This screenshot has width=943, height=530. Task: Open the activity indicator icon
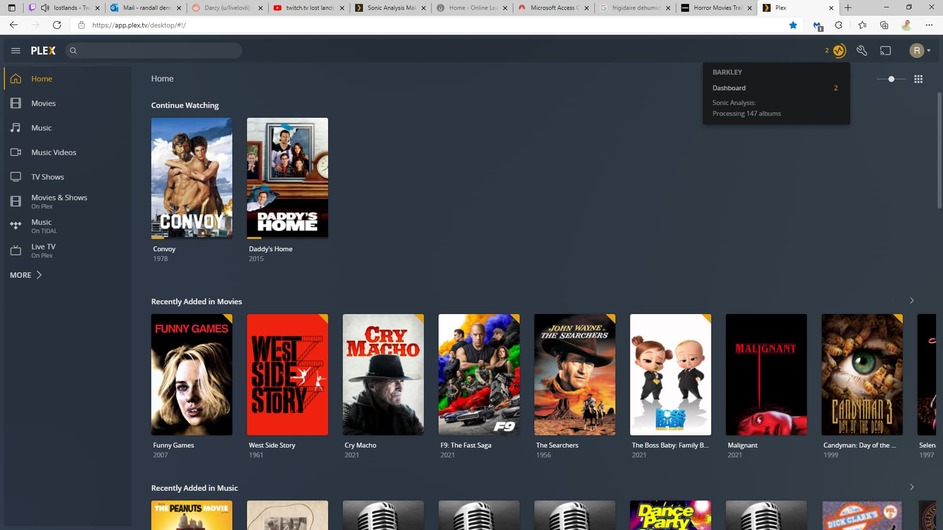(x=838, y=51)
